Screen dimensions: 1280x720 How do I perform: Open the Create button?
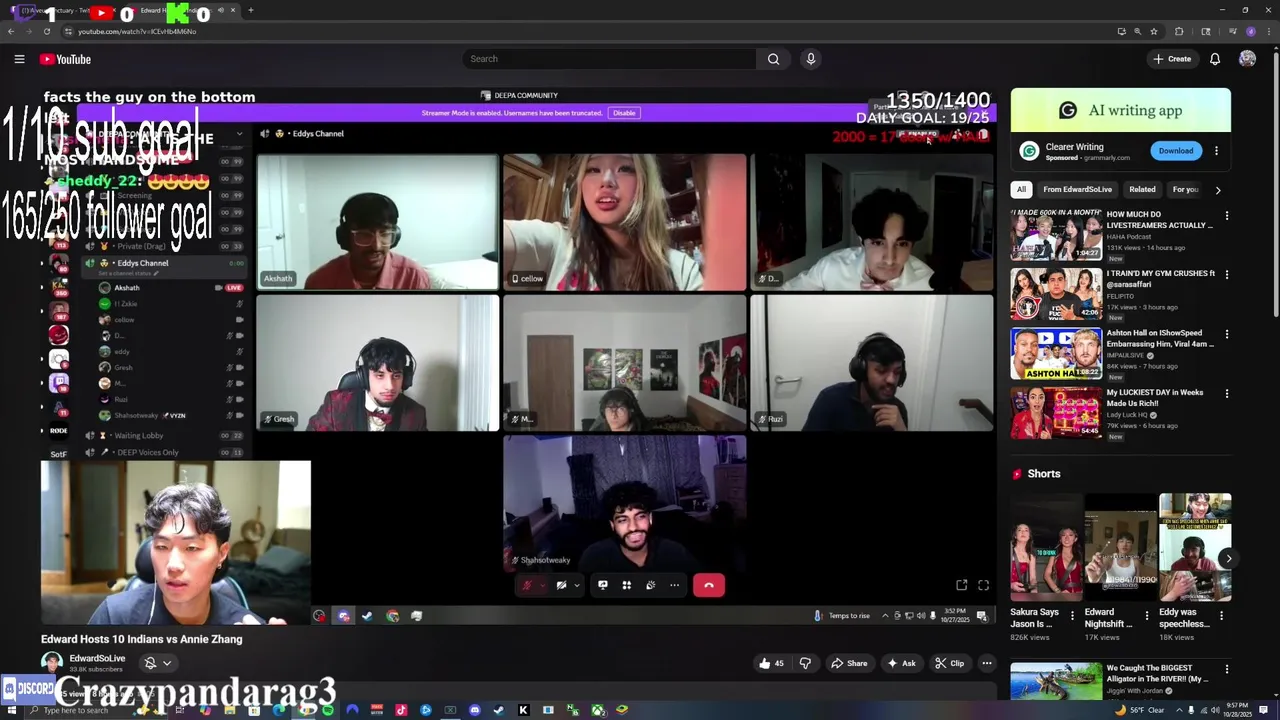pos(1172,59)
